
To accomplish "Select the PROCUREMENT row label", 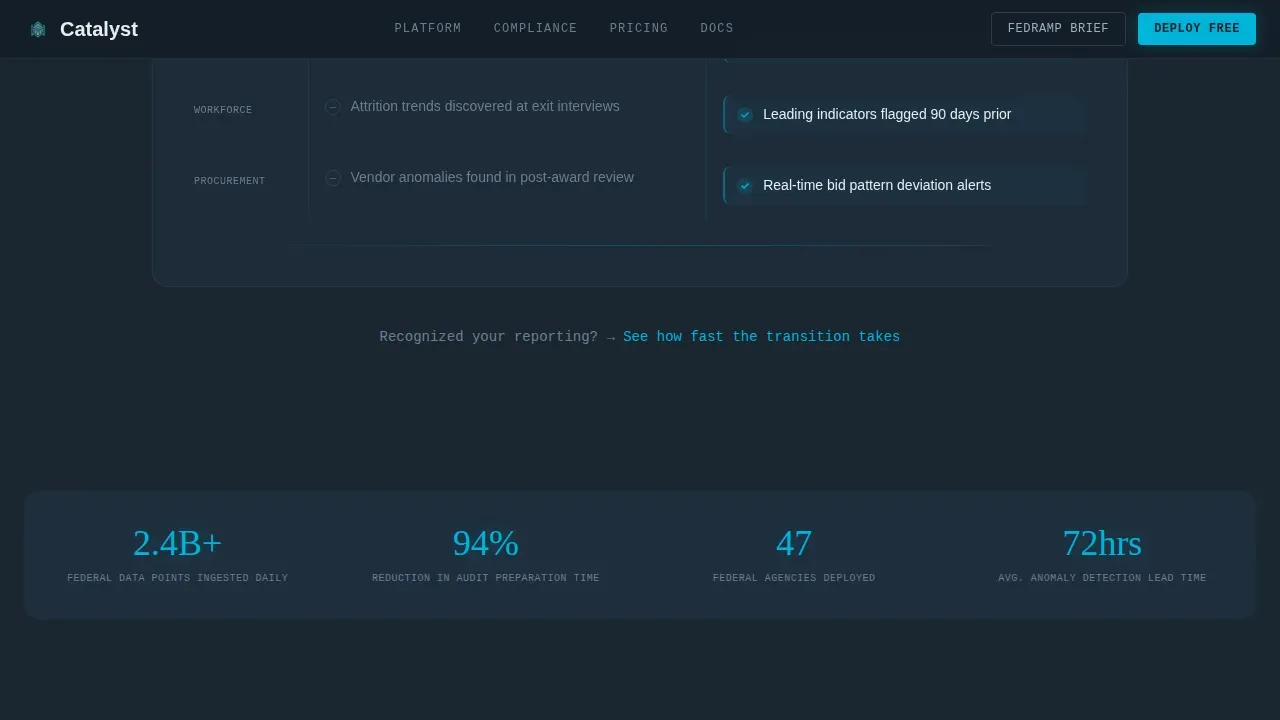I will [229, 181].
